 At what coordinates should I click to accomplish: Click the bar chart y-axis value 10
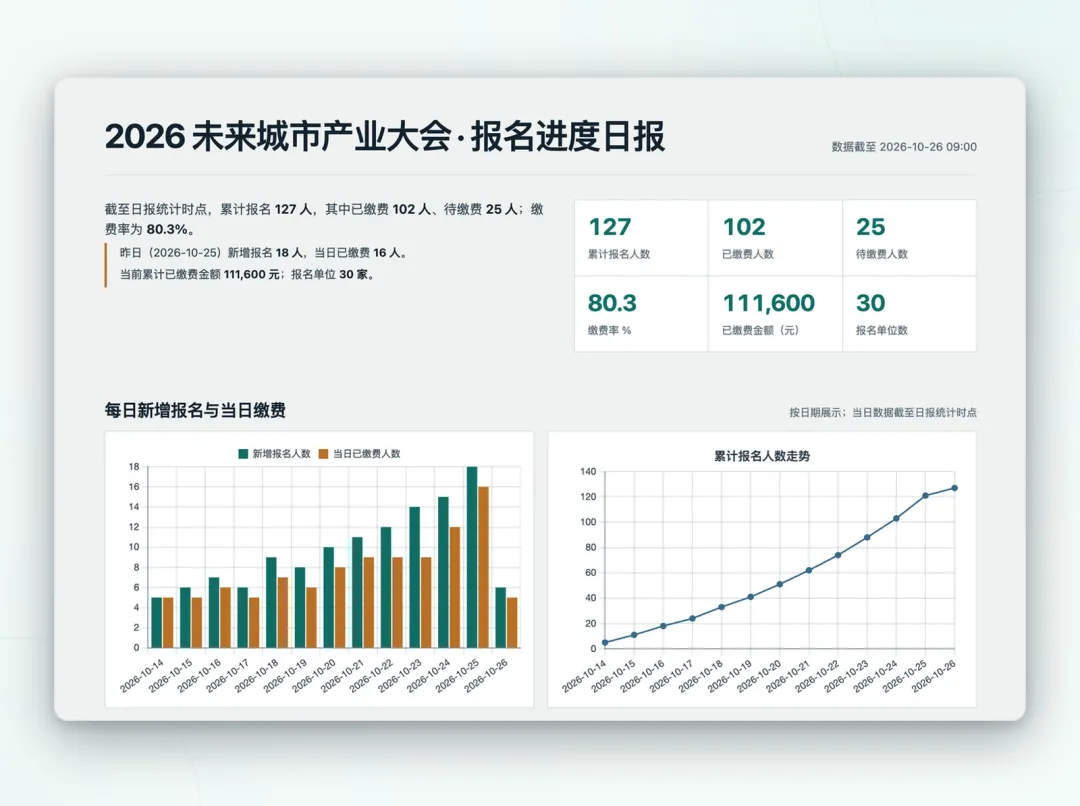pyautogui.click(x=134, y=547)
